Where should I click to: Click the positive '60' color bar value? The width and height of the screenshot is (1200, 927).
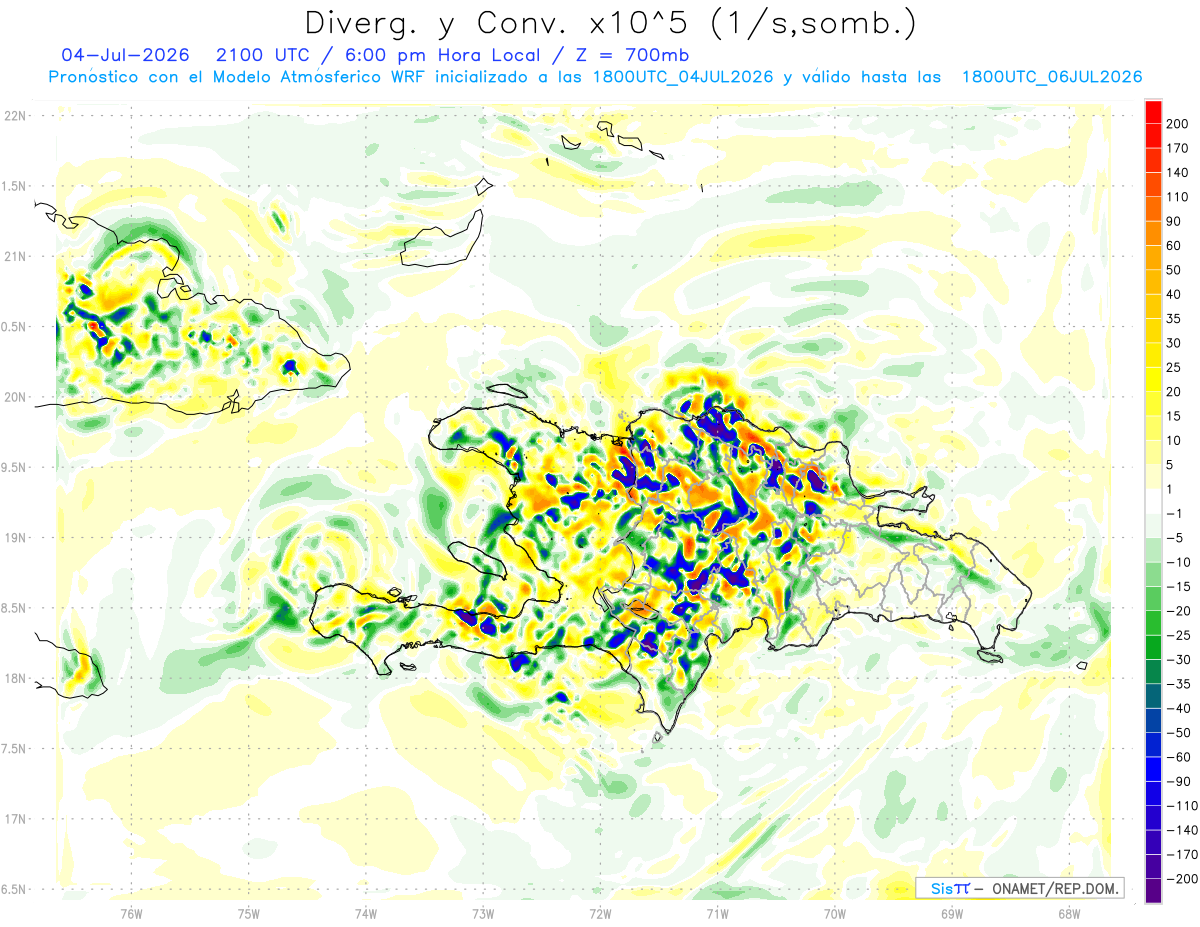1174,246
